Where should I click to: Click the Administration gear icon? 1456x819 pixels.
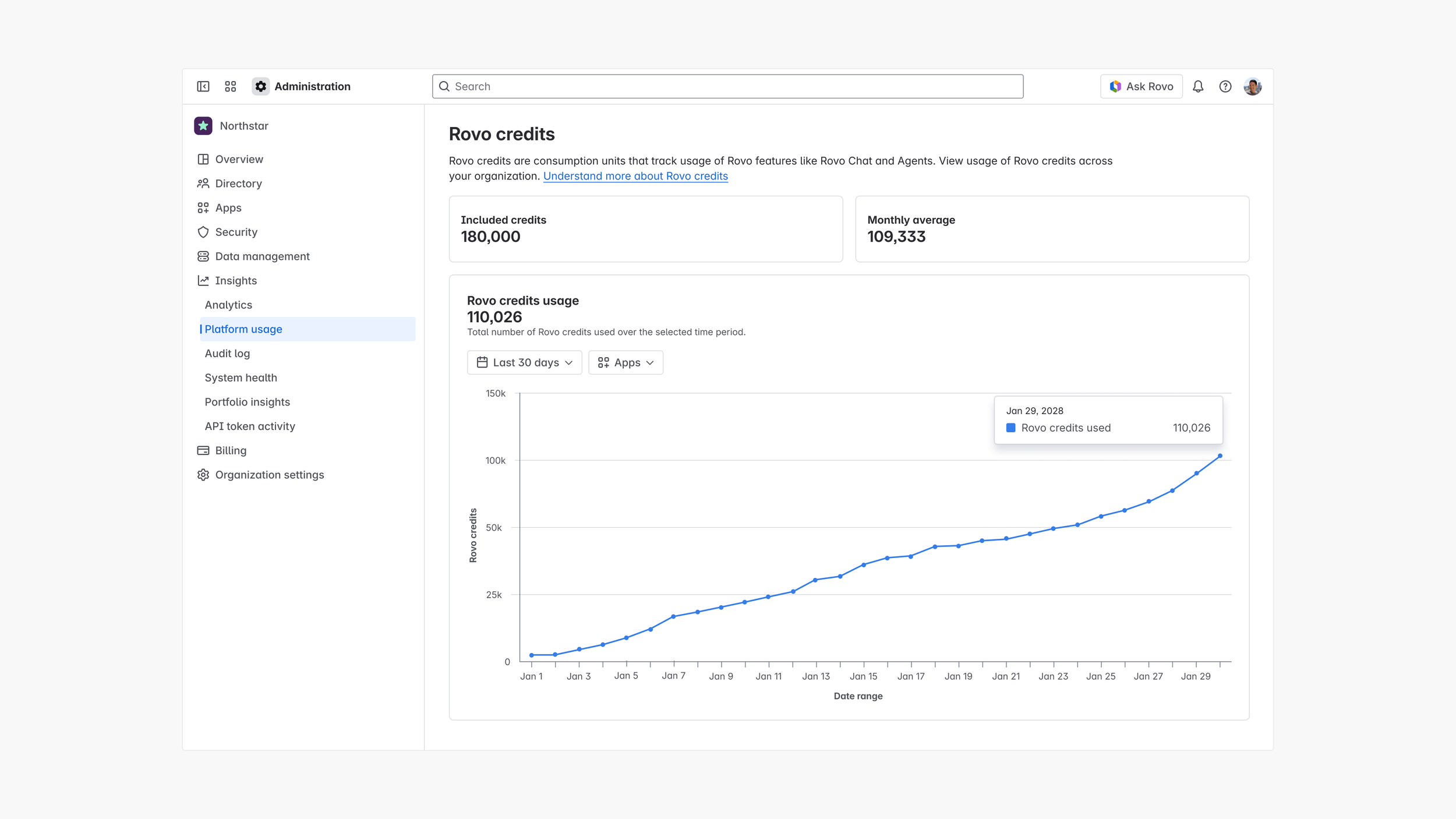260,86
